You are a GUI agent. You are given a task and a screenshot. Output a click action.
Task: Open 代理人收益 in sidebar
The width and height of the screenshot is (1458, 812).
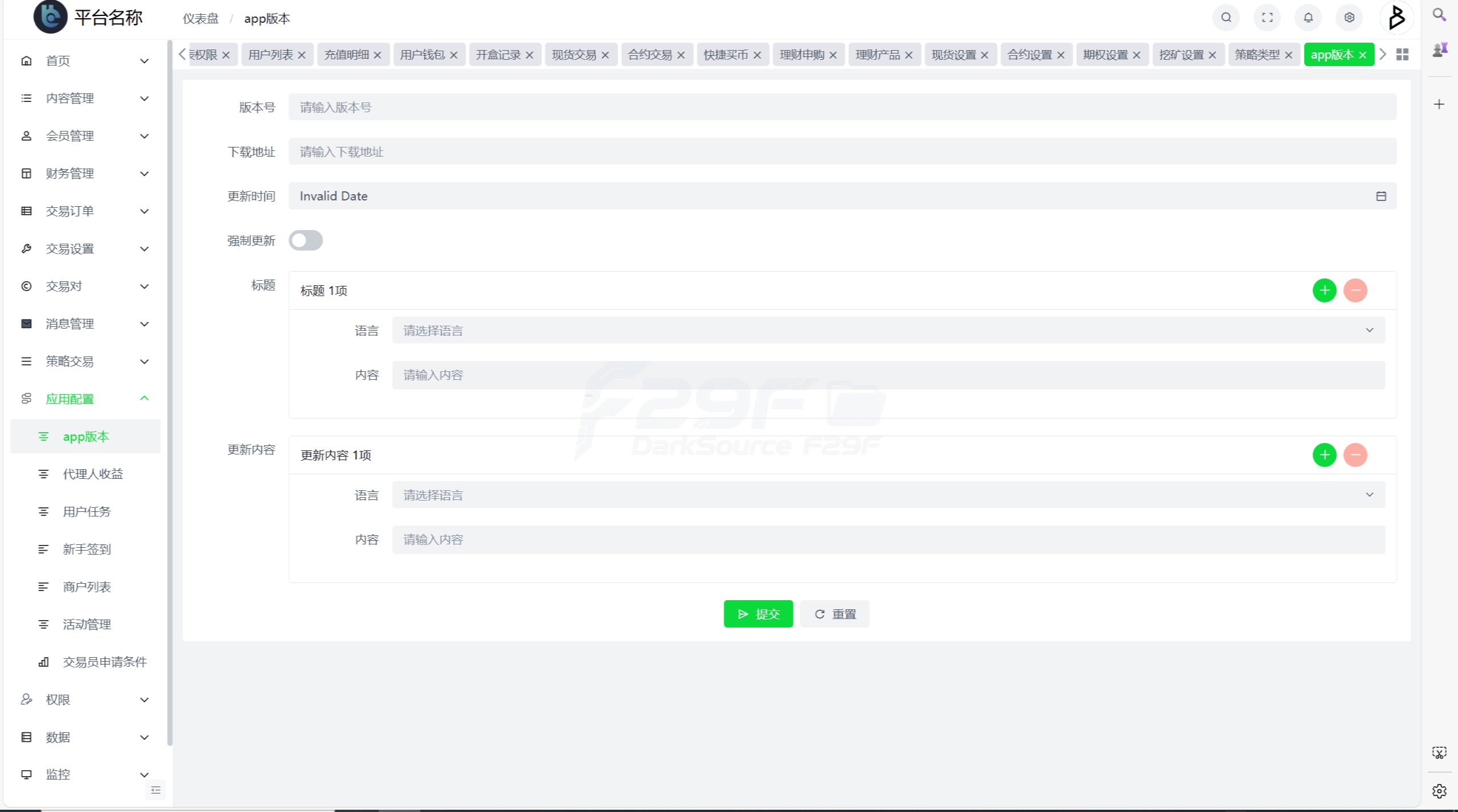(93, 474)
